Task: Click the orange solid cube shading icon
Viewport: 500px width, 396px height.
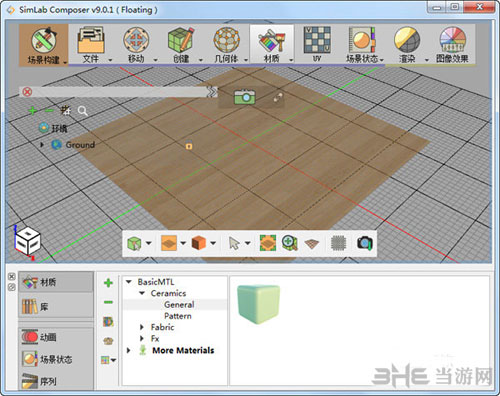Action: 199,243
